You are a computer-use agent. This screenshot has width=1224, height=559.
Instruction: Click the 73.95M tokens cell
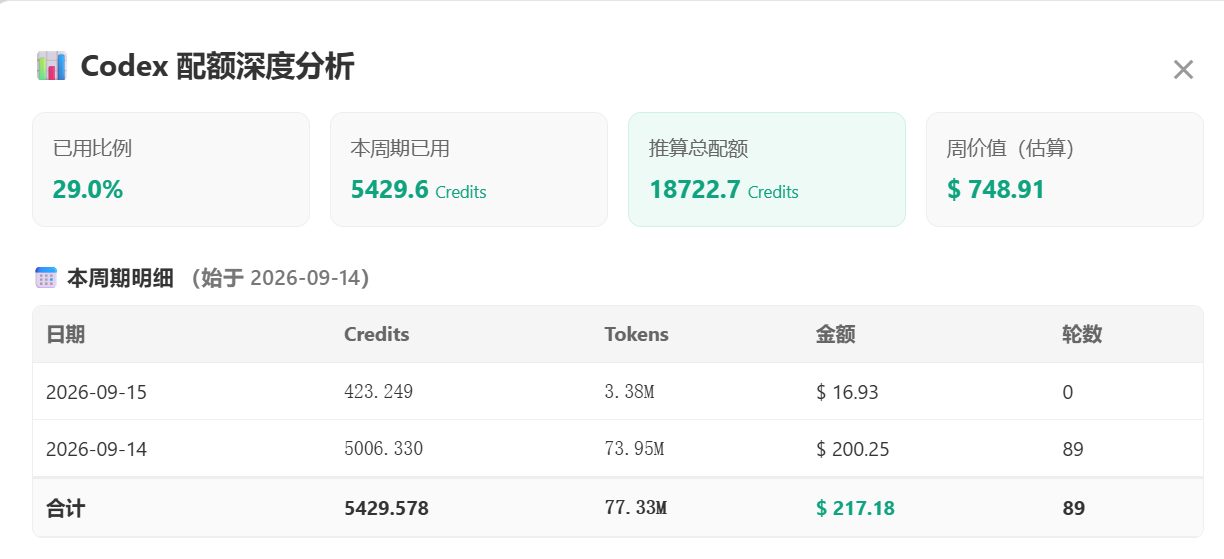(x=634, y=449)
